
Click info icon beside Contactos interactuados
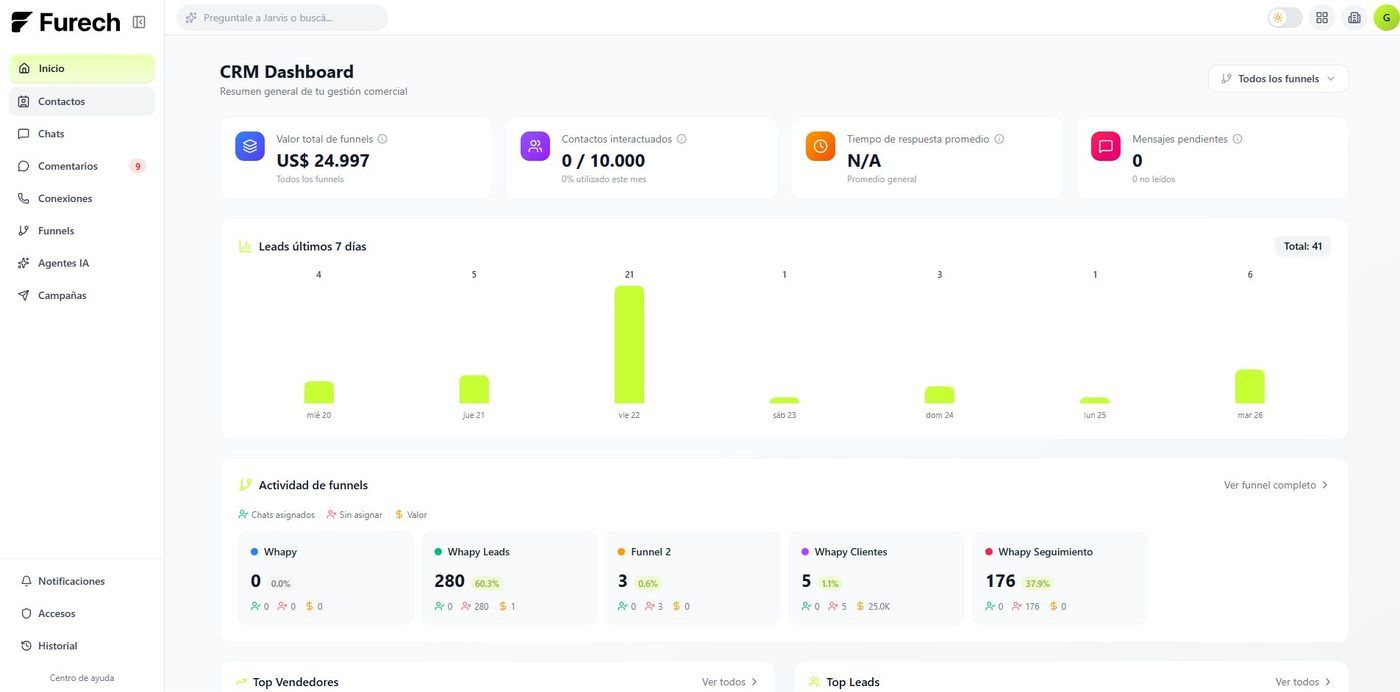[682, 139]
